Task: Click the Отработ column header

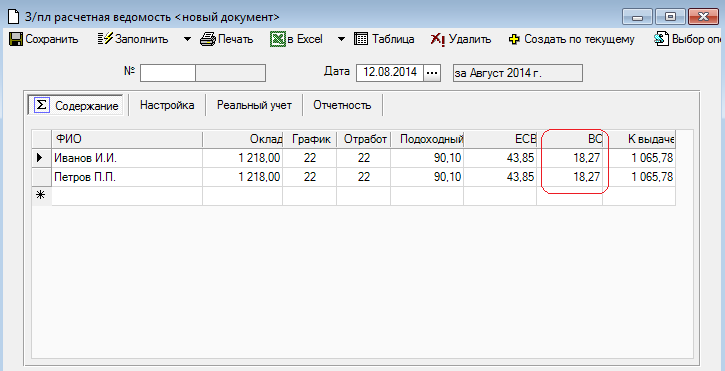Action: coord(363,139)
